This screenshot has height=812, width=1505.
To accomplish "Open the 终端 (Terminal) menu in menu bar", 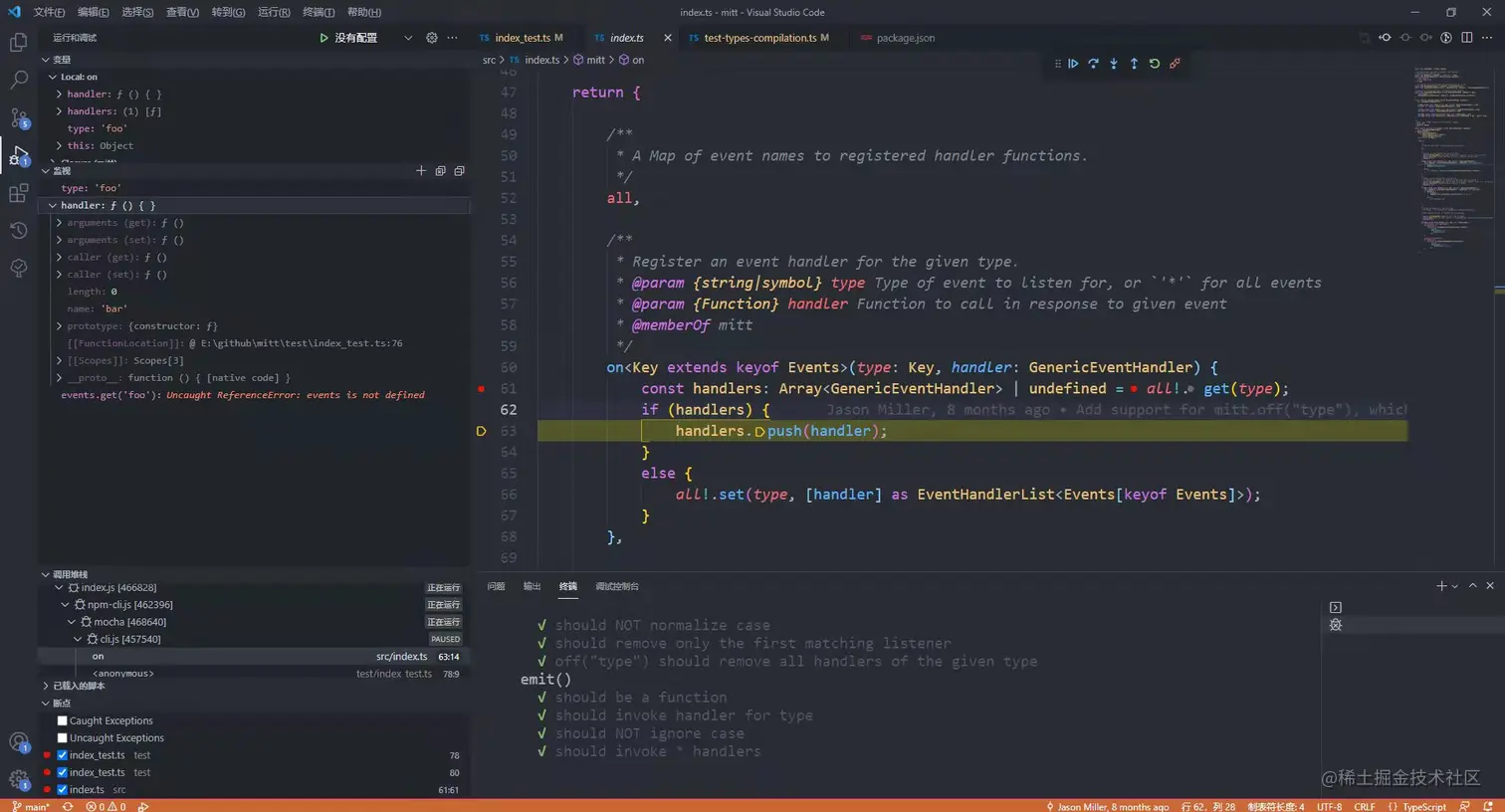I will [x=319, y=12].
